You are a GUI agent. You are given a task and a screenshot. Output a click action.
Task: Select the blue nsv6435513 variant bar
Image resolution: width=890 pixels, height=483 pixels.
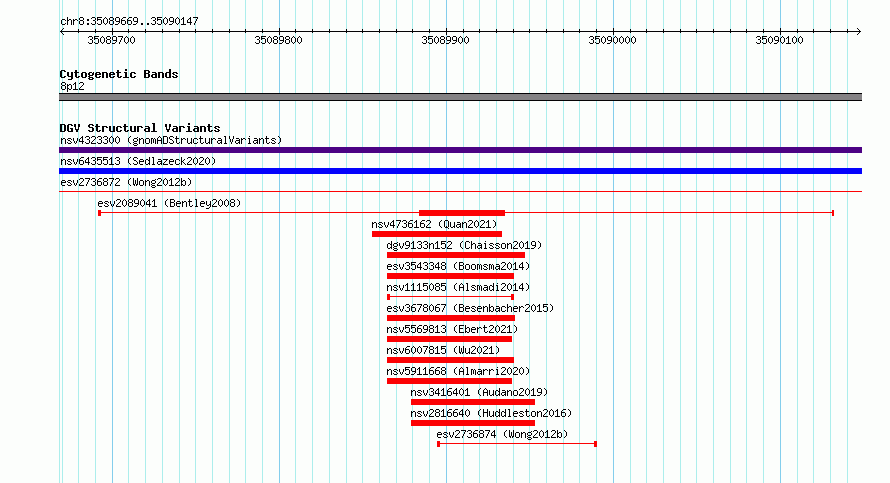pyautogui.click(x=460, y=171)
